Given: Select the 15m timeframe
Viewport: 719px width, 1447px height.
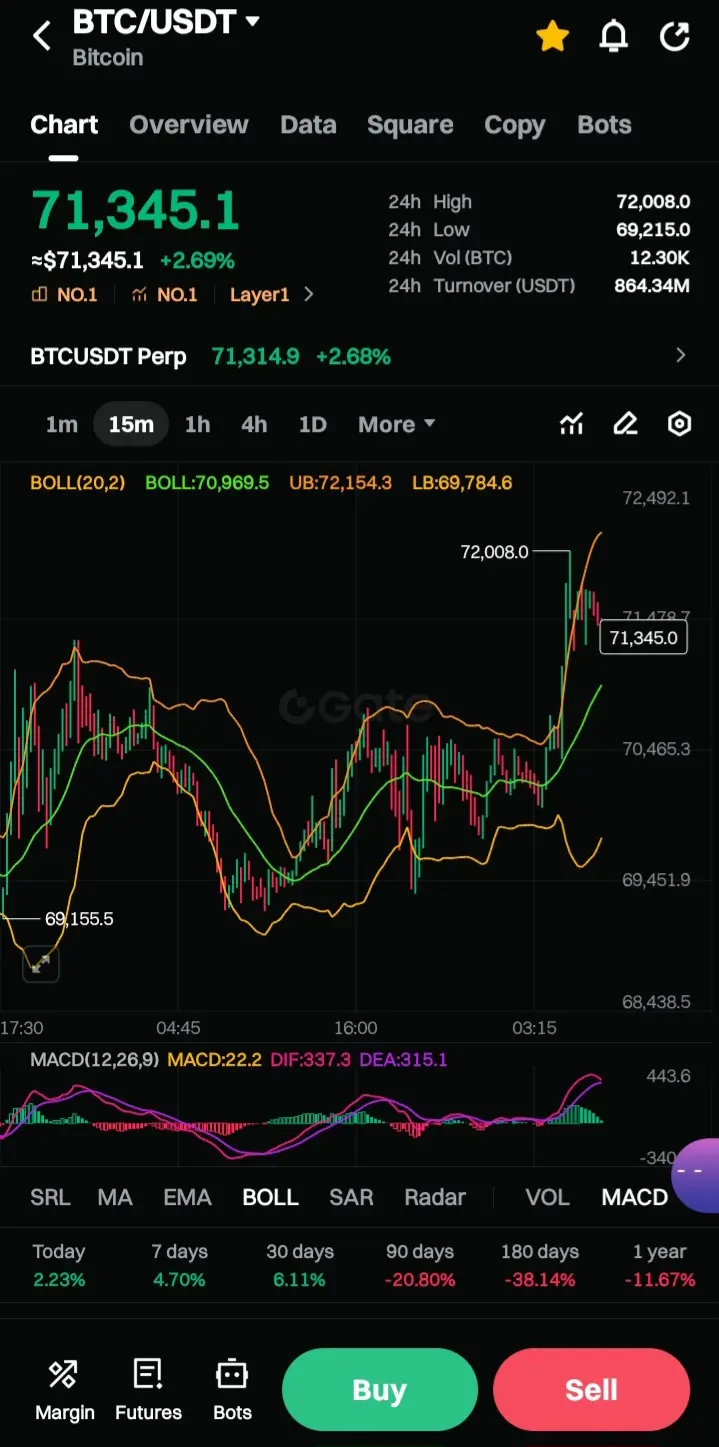Looking at the screenshot, I should pos(131,424).
